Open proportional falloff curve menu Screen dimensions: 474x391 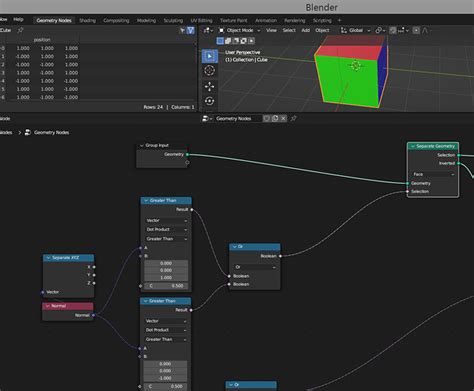[425, 30]
